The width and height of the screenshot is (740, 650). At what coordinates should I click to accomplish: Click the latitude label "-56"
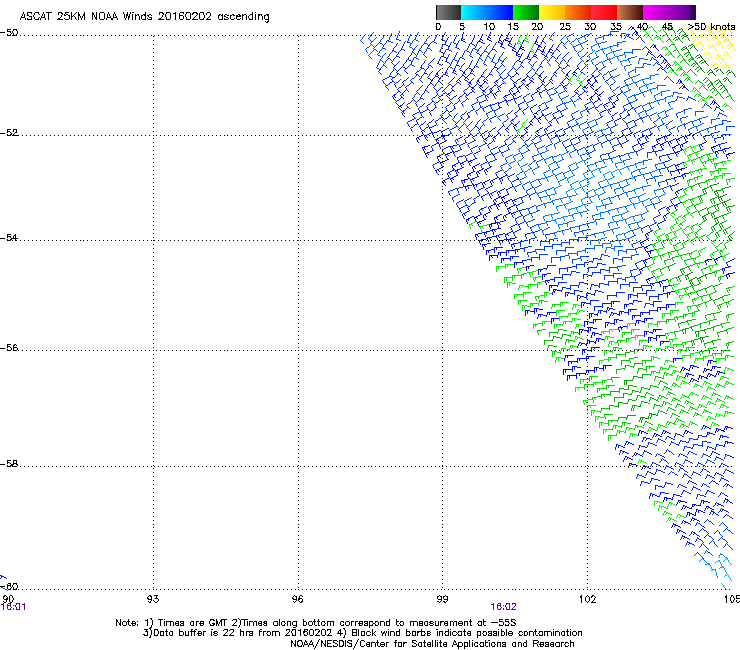coord(9,347)
